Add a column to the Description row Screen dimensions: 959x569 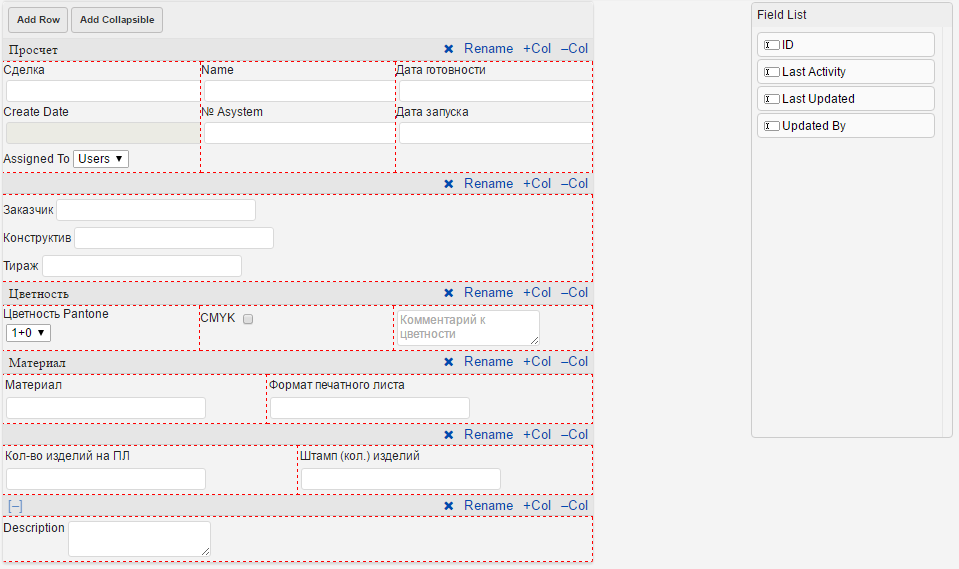tap(537, 505)
